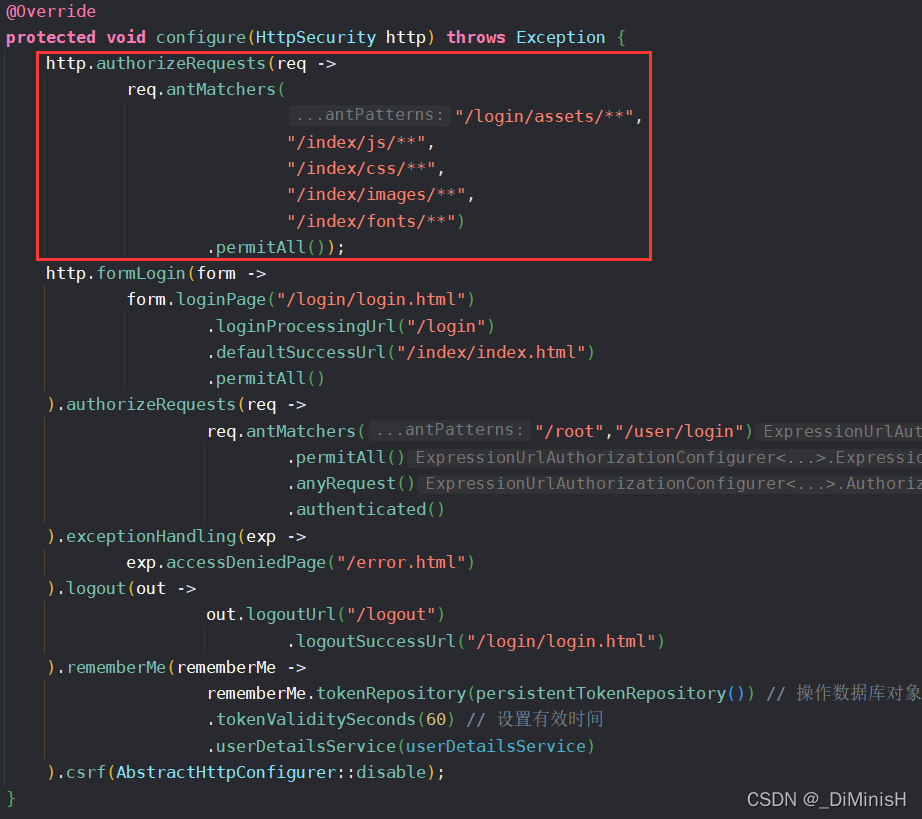Viewport: 922px width, 819px height.
Task: Click the logoutSuccessUrl method
Action: point(376,641)
